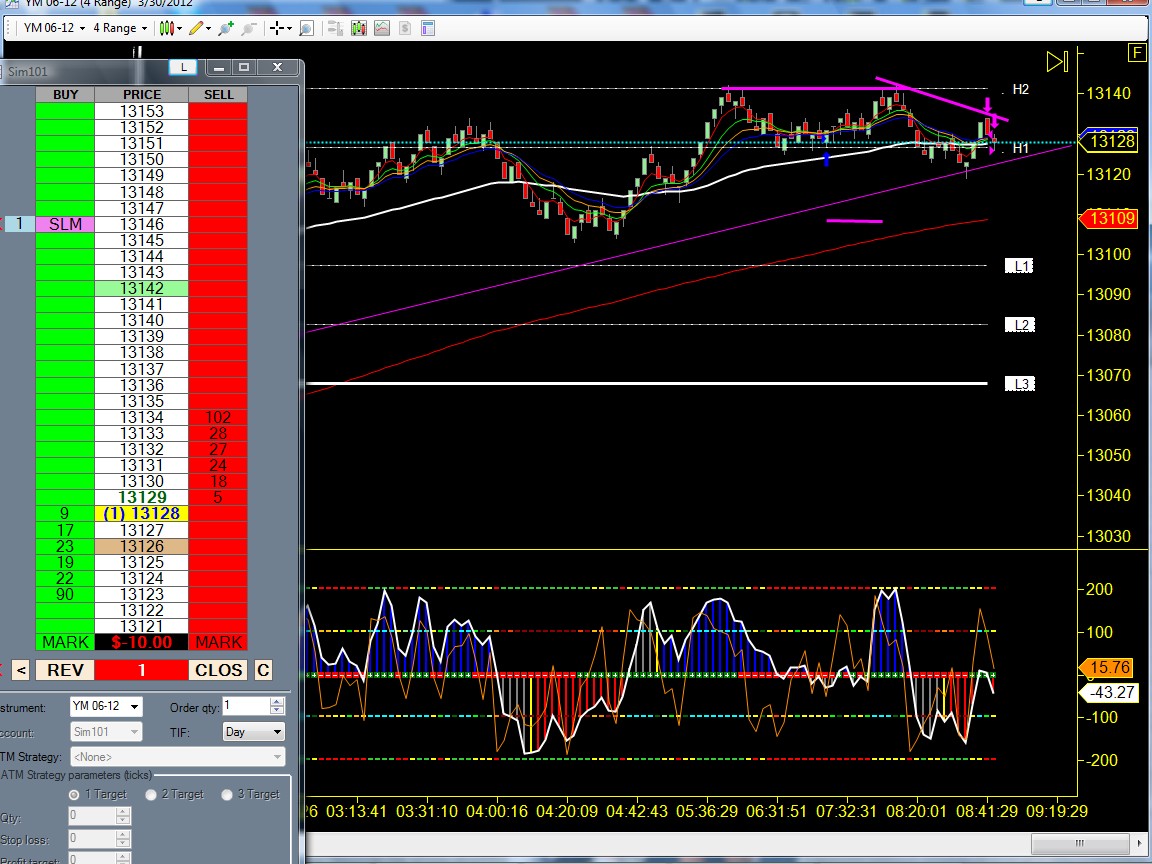Open the Account Sim101 combo box

pyautogui.click(x=106, y=732)
